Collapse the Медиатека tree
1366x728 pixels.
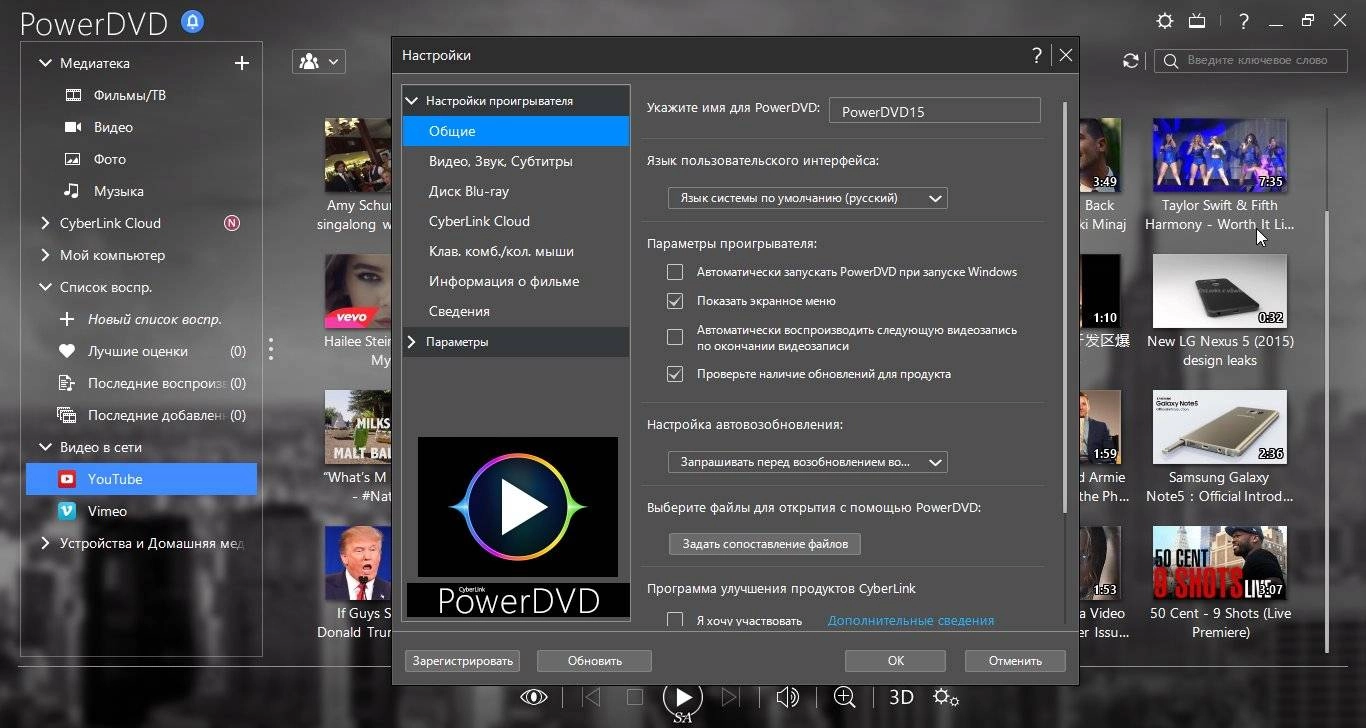pyautogui.click(x=45, y=63)
